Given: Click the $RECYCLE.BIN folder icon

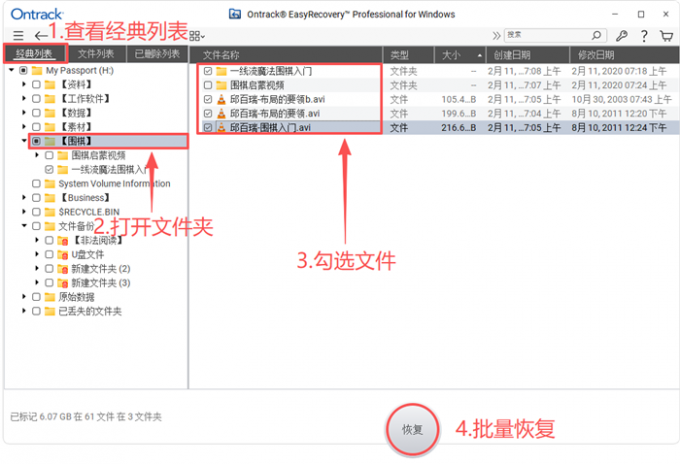Looking at the screenshot, I should click(x=50, y=212).
